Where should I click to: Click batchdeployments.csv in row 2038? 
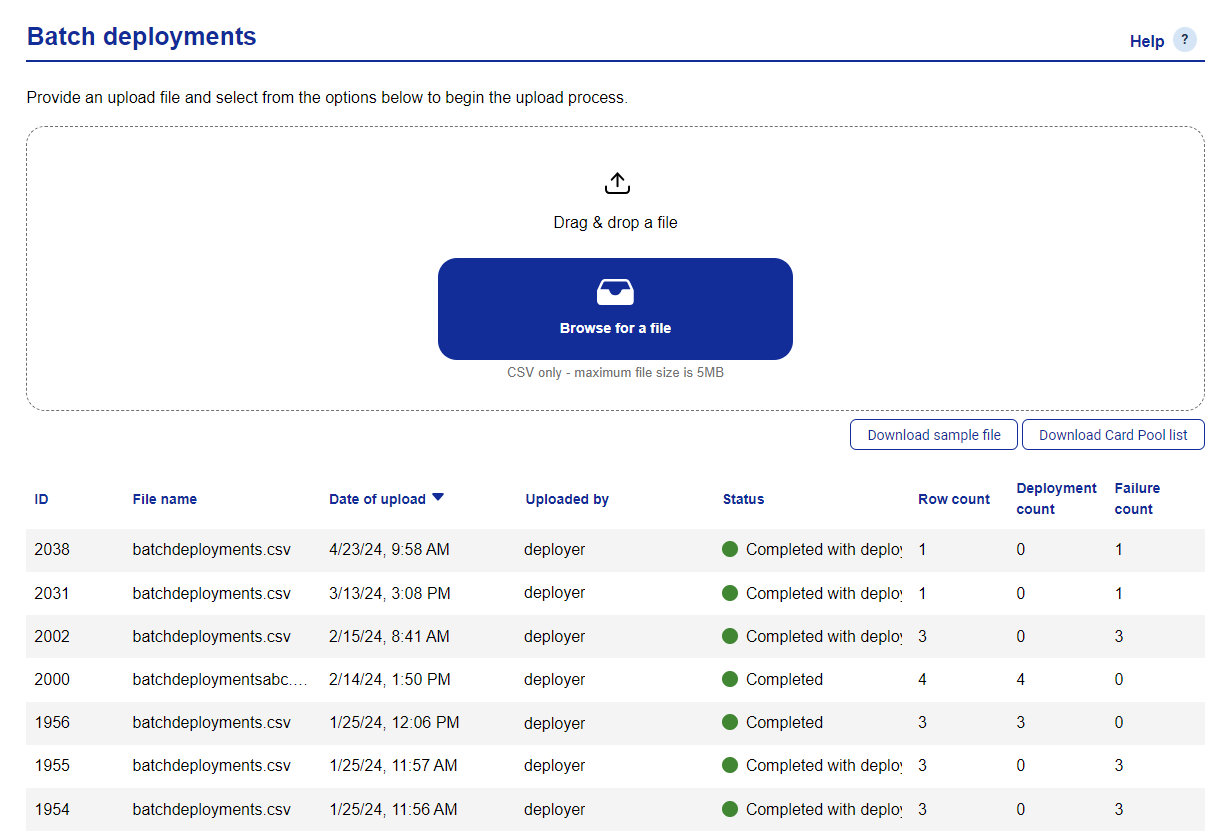coord(211,549)
